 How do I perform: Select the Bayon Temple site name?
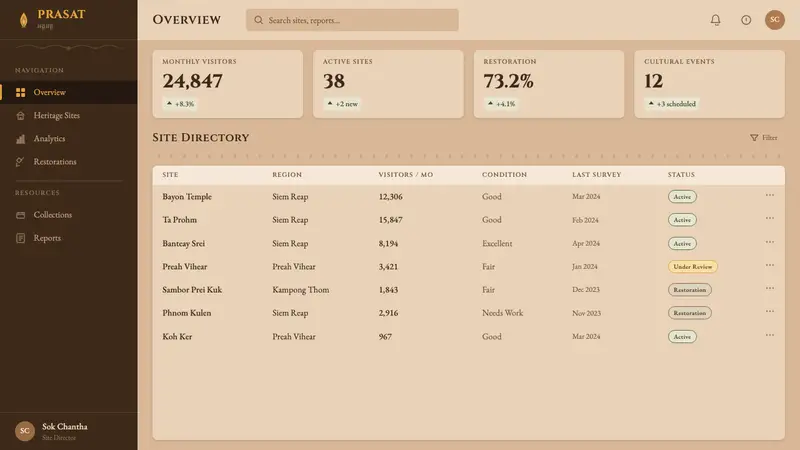[x=187, y=196]
